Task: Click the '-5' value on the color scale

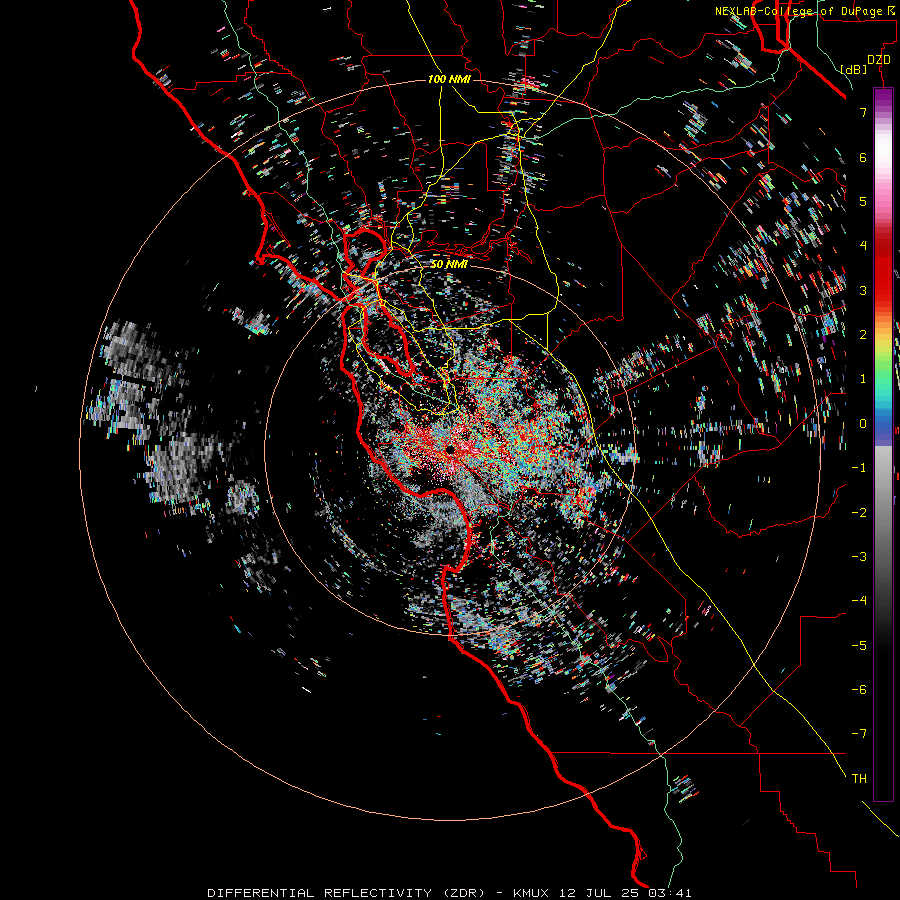Action: [859, 646]
